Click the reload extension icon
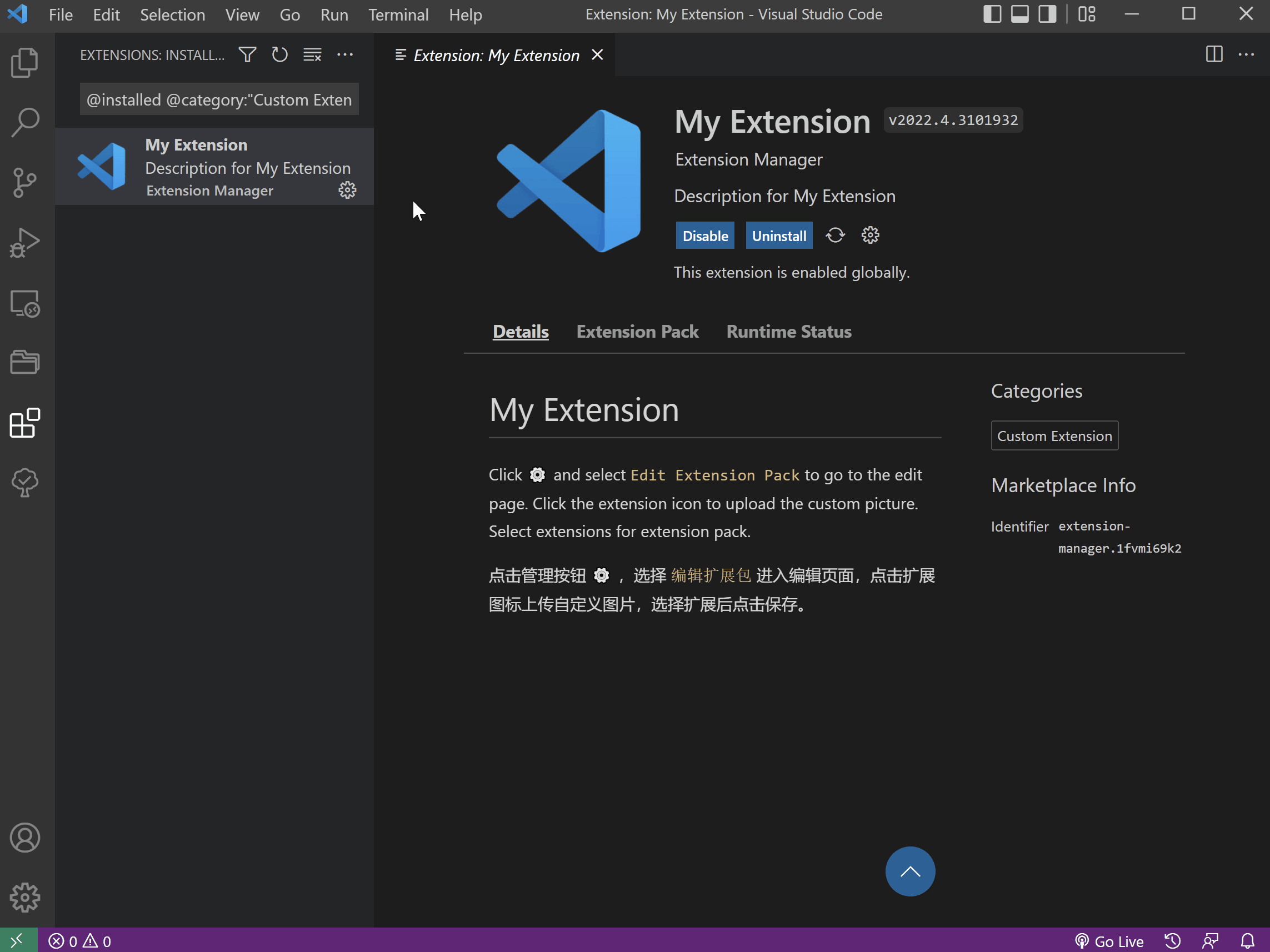 [834, 235]
